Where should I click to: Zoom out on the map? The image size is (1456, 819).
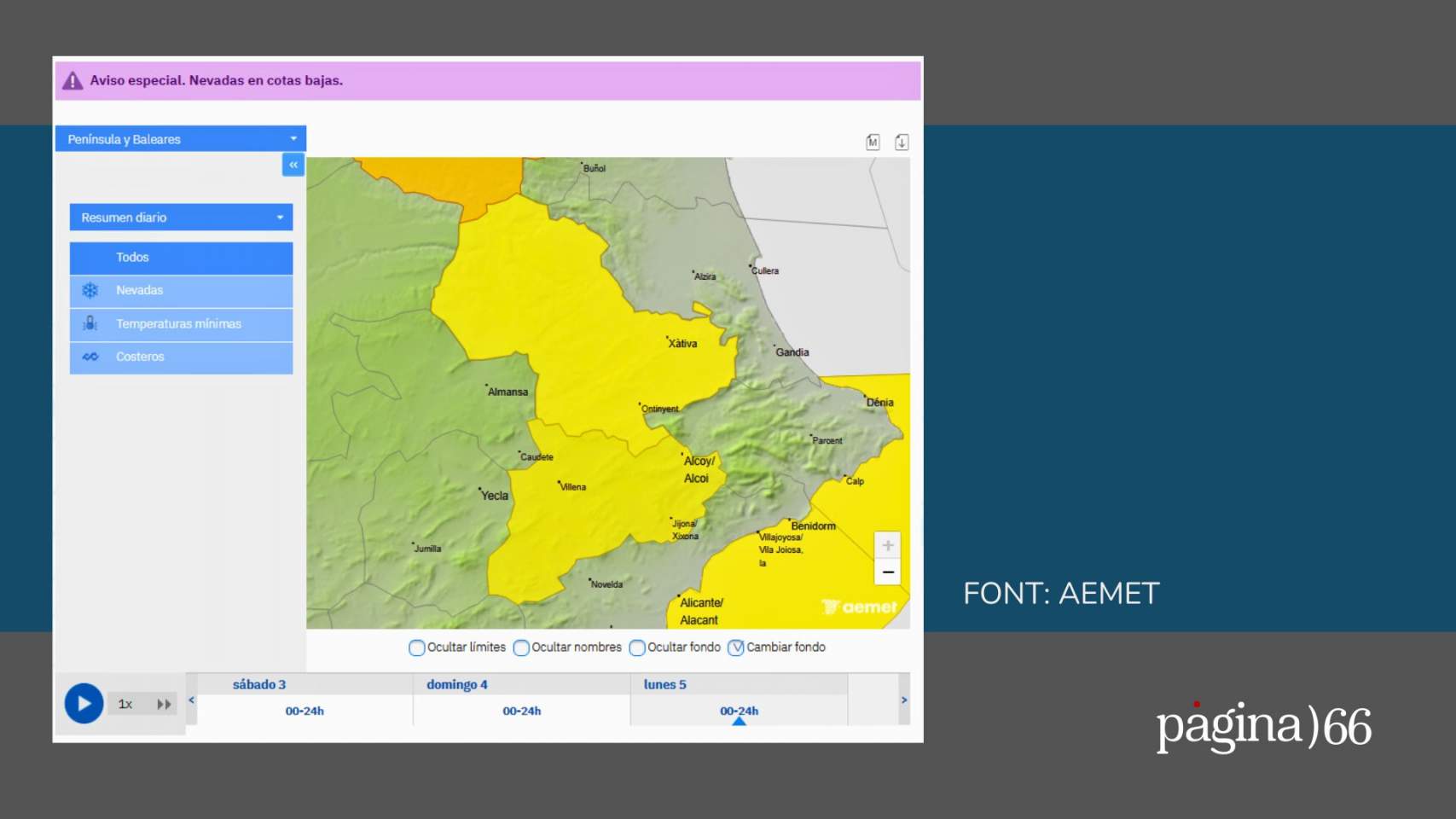point(888,572)
